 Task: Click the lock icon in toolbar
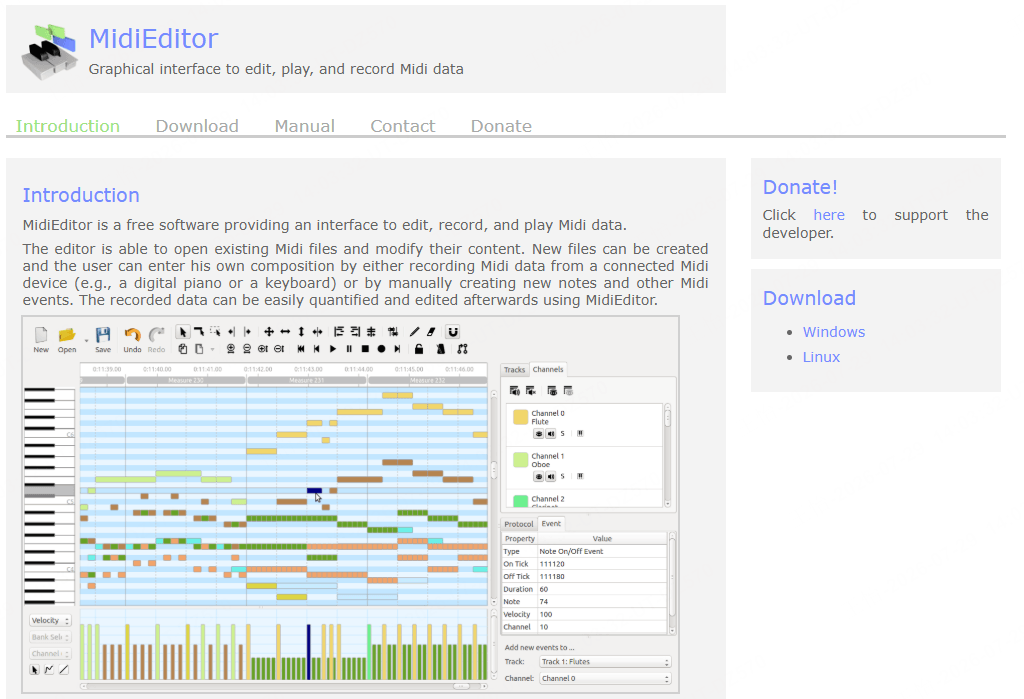pyautogui.click(x=419, y=350)
